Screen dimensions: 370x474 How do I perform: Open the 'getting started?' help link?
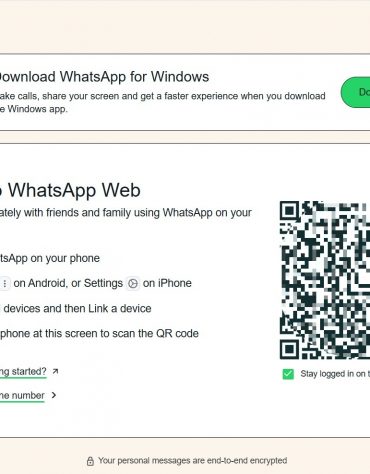[x=23, y=372]
